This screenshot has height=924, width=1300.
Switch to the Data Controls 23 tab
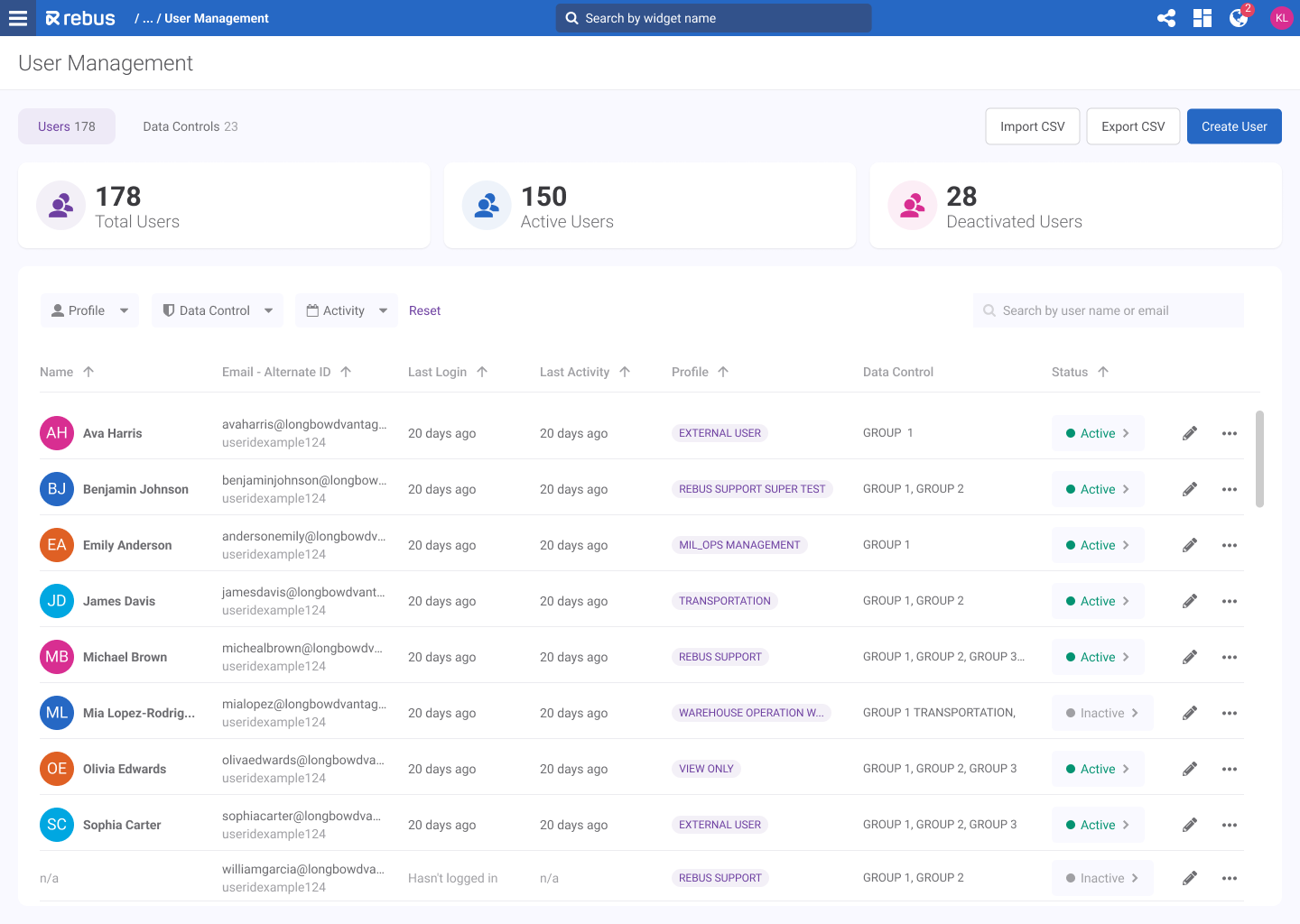point(190,126)
